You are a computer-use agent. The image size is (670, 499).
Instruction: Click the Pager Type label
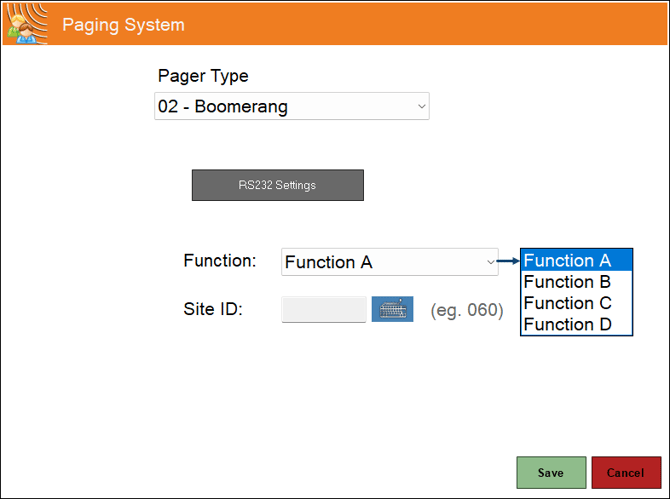[203, 76]
